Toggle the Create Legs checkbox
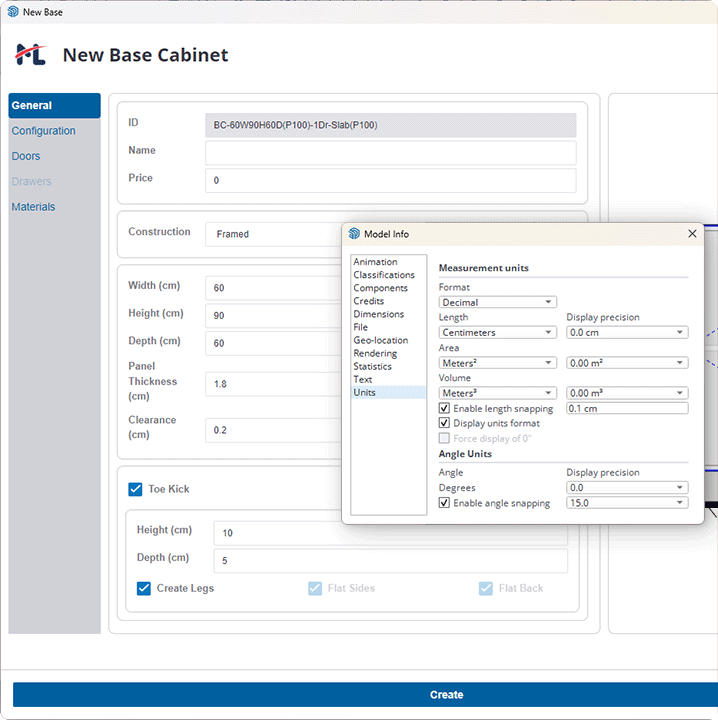The height and width of the screenshot is (720, 718). (144, 588)
